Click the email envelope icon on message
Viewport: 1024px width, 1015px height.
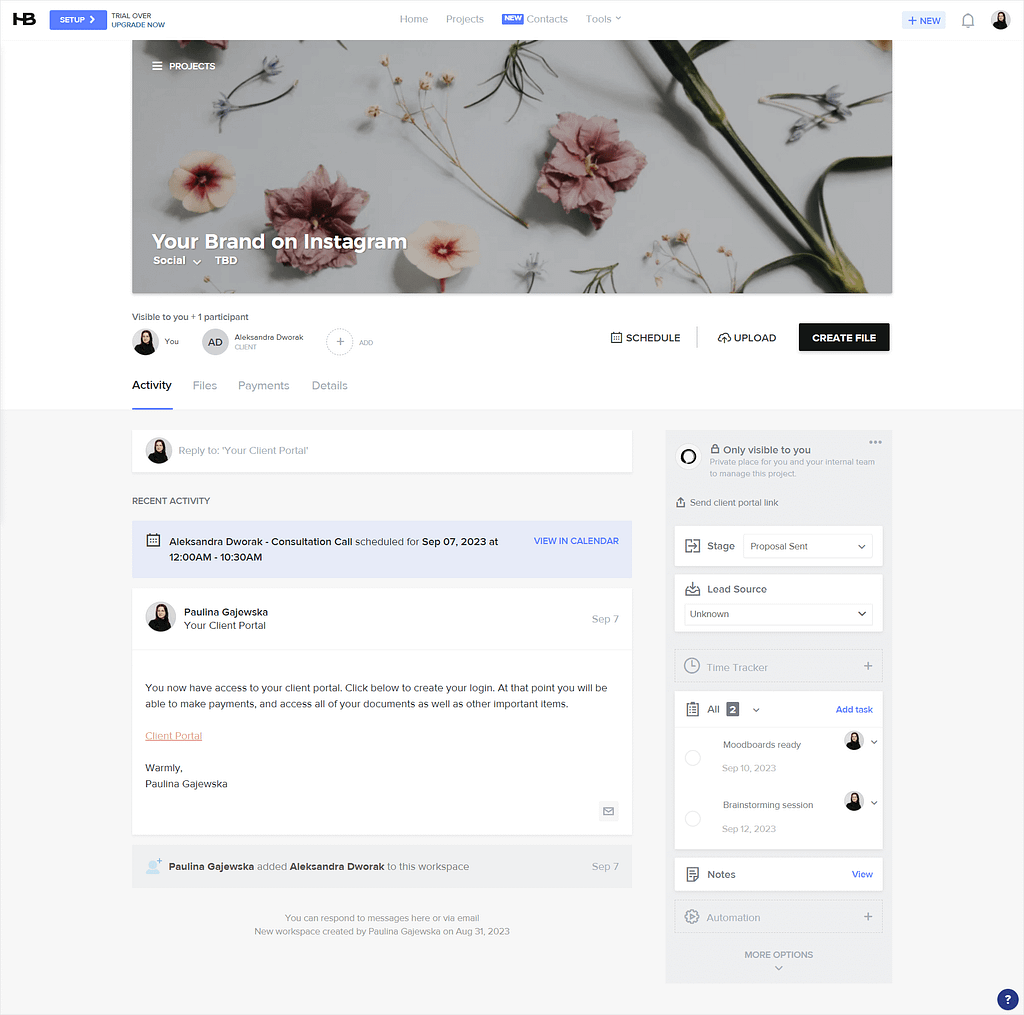609,811
